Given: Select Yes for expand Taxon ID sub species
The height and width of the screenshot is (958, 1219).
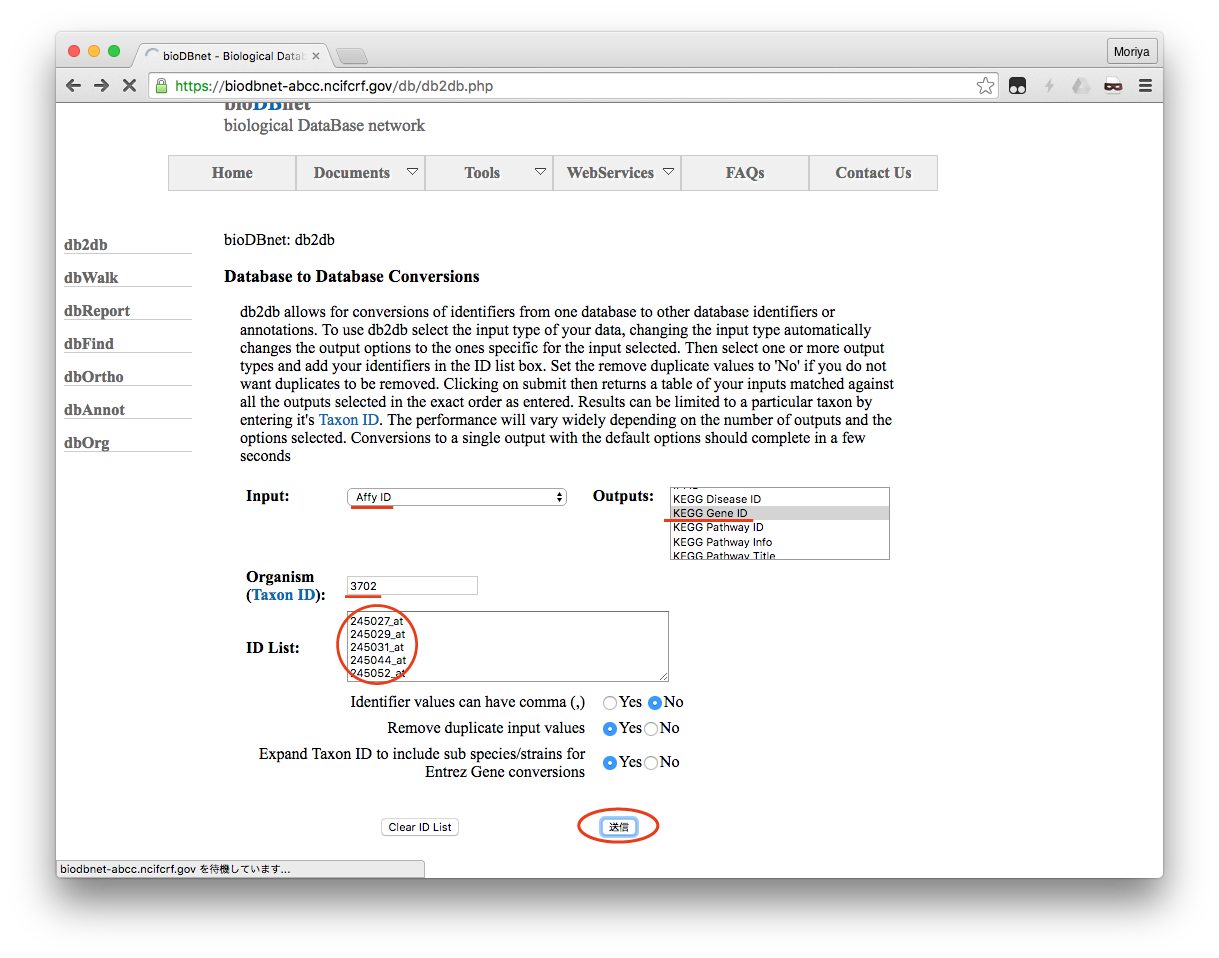Looking at the screenshot, I should click(610, 763).
